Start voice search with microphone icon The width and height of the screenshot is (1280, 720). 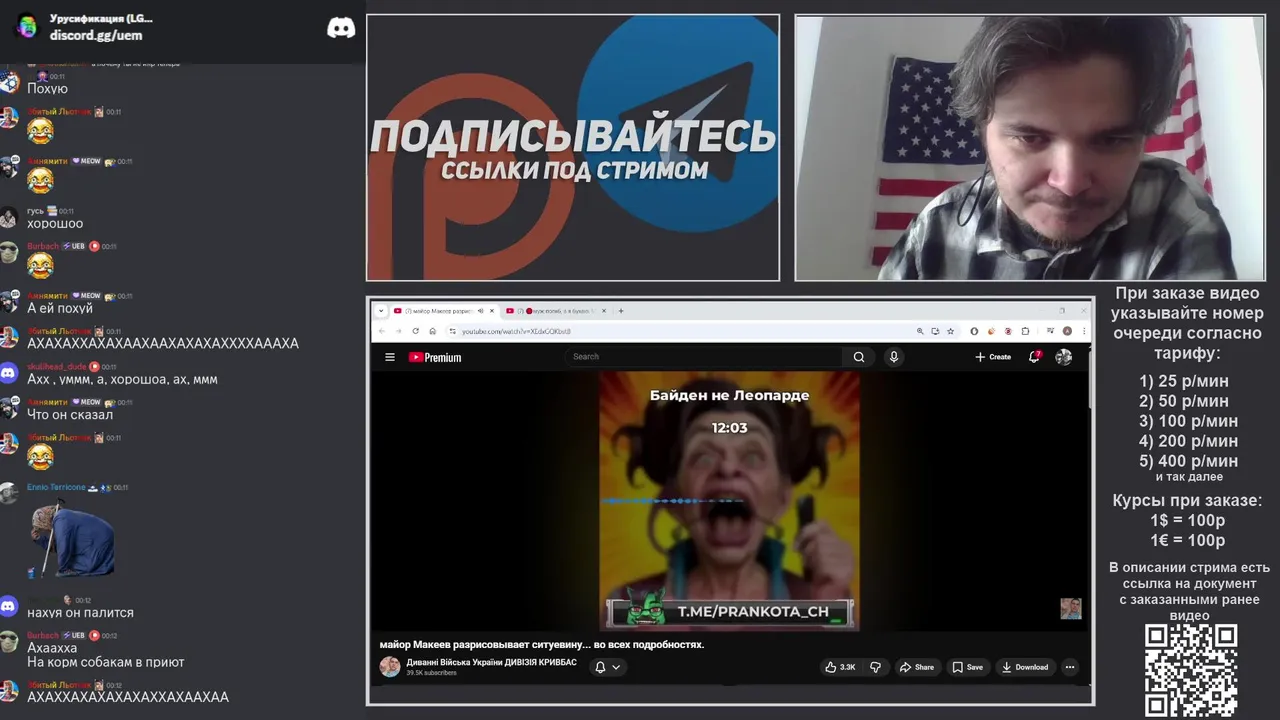894,357
